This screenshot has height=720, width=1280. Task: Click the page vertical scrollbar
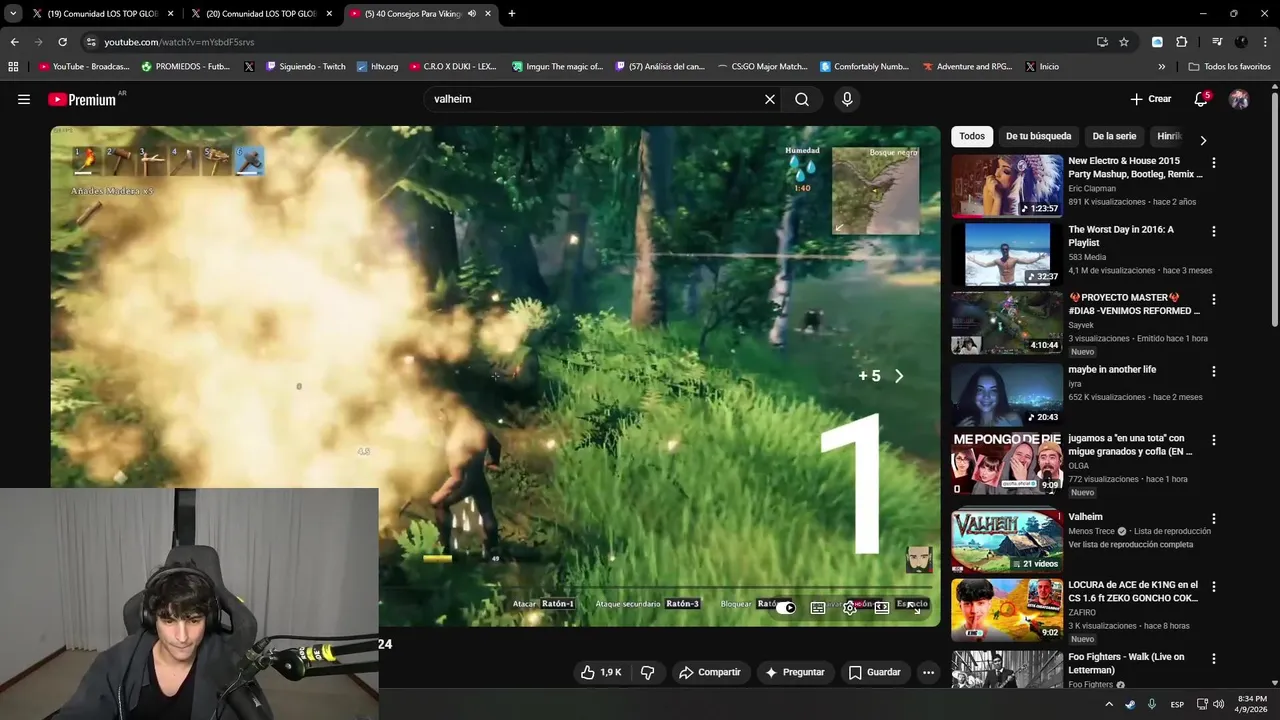point(1274,208)
